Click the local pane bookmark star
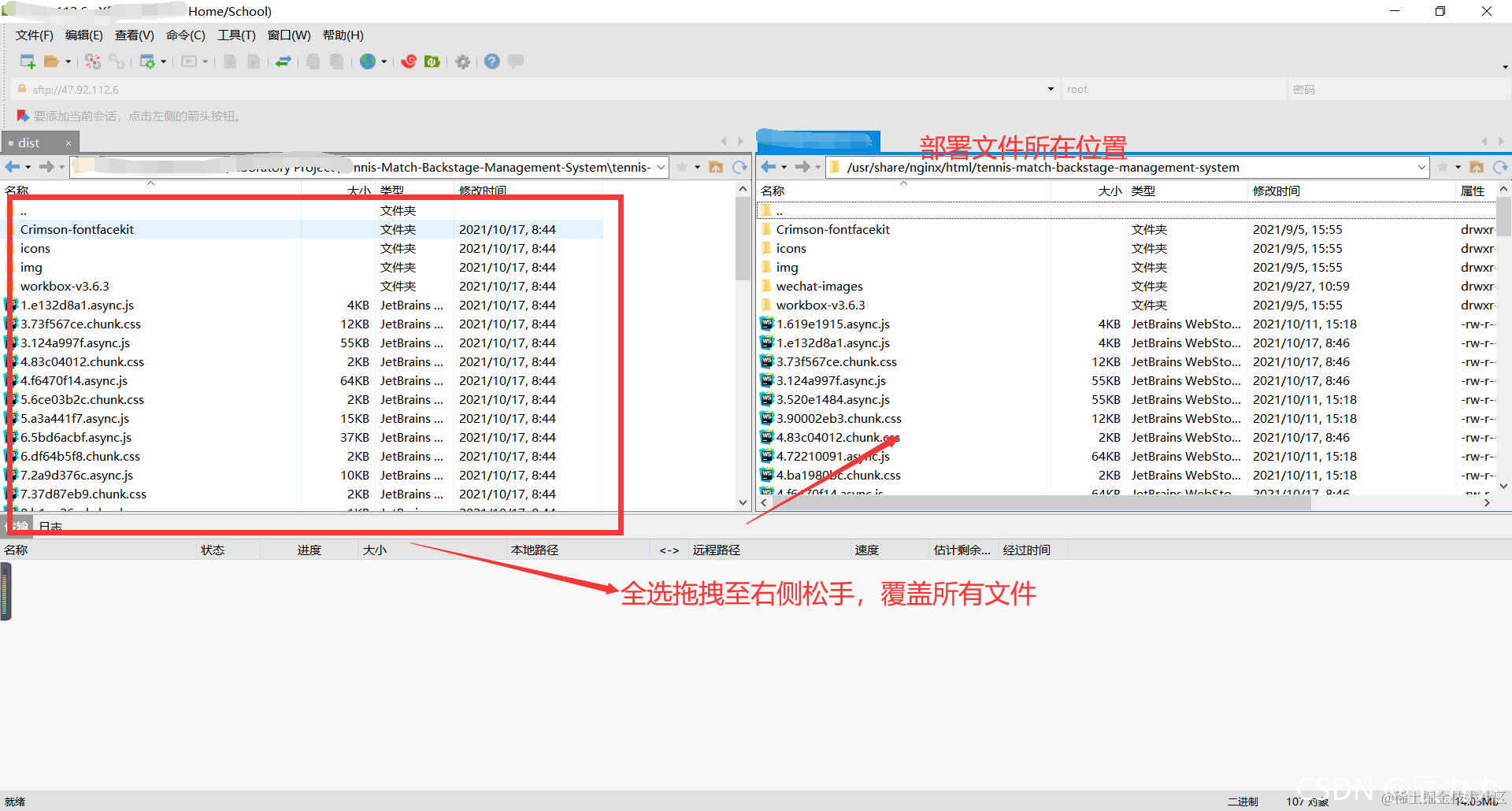1512x811 pixels. pos(682,167)
